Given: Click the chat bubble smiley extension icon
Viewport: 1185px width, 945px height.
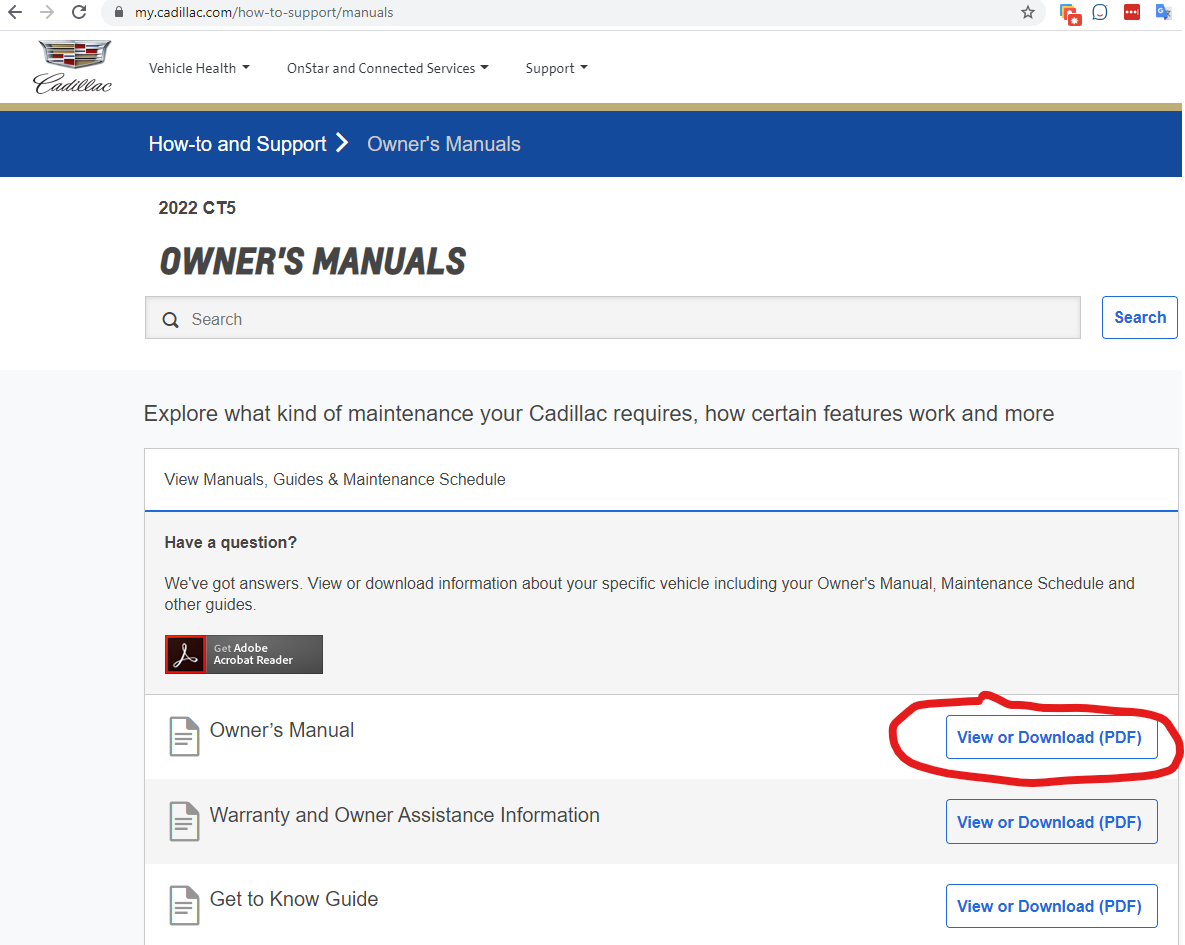Looking at the screenshot, I should point(1100,13).
